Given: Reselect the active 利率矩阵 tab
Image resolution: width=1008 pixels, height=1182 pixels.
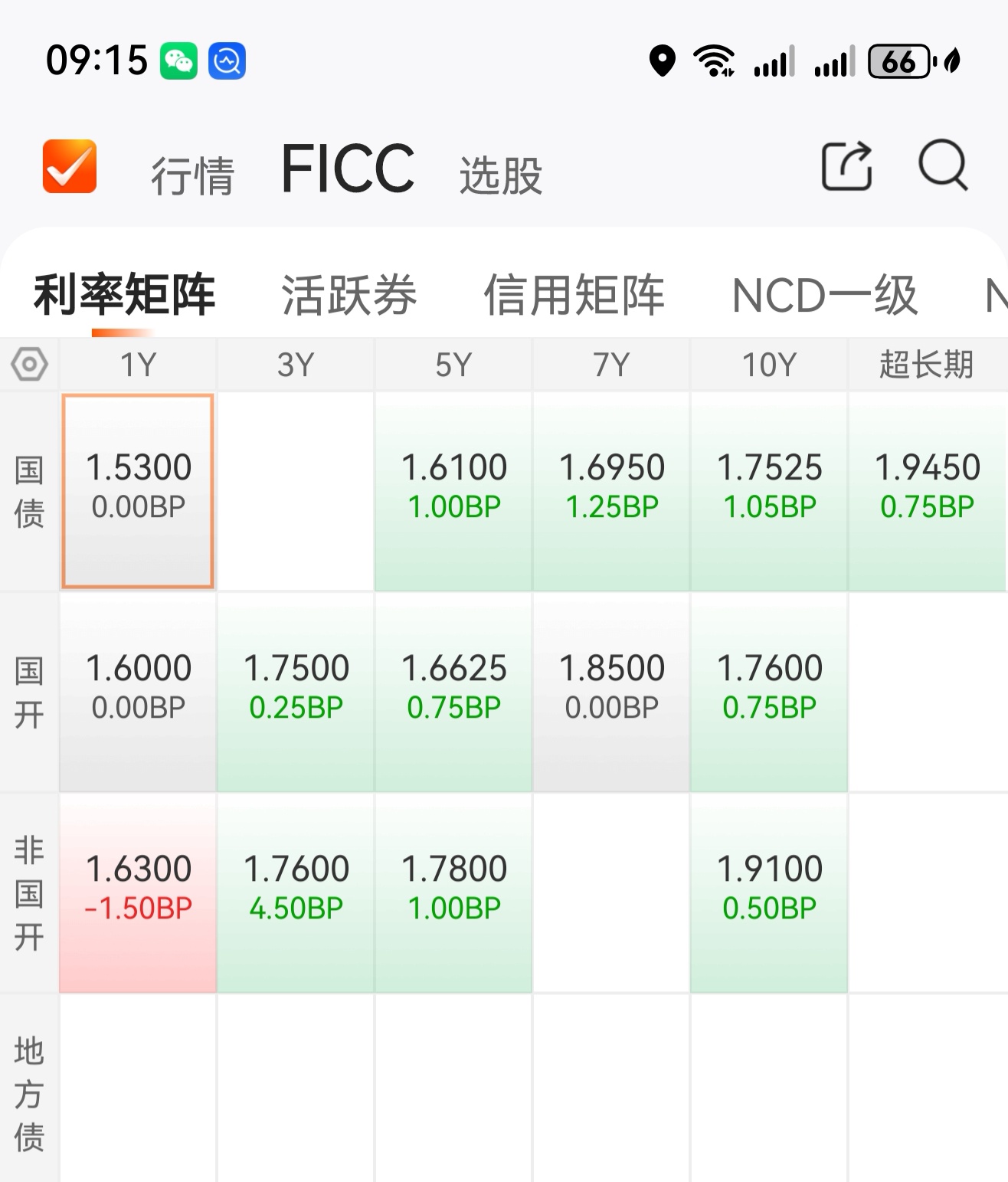Looking at the screenshot, I should pyautogui.click(x=123, y=296).
